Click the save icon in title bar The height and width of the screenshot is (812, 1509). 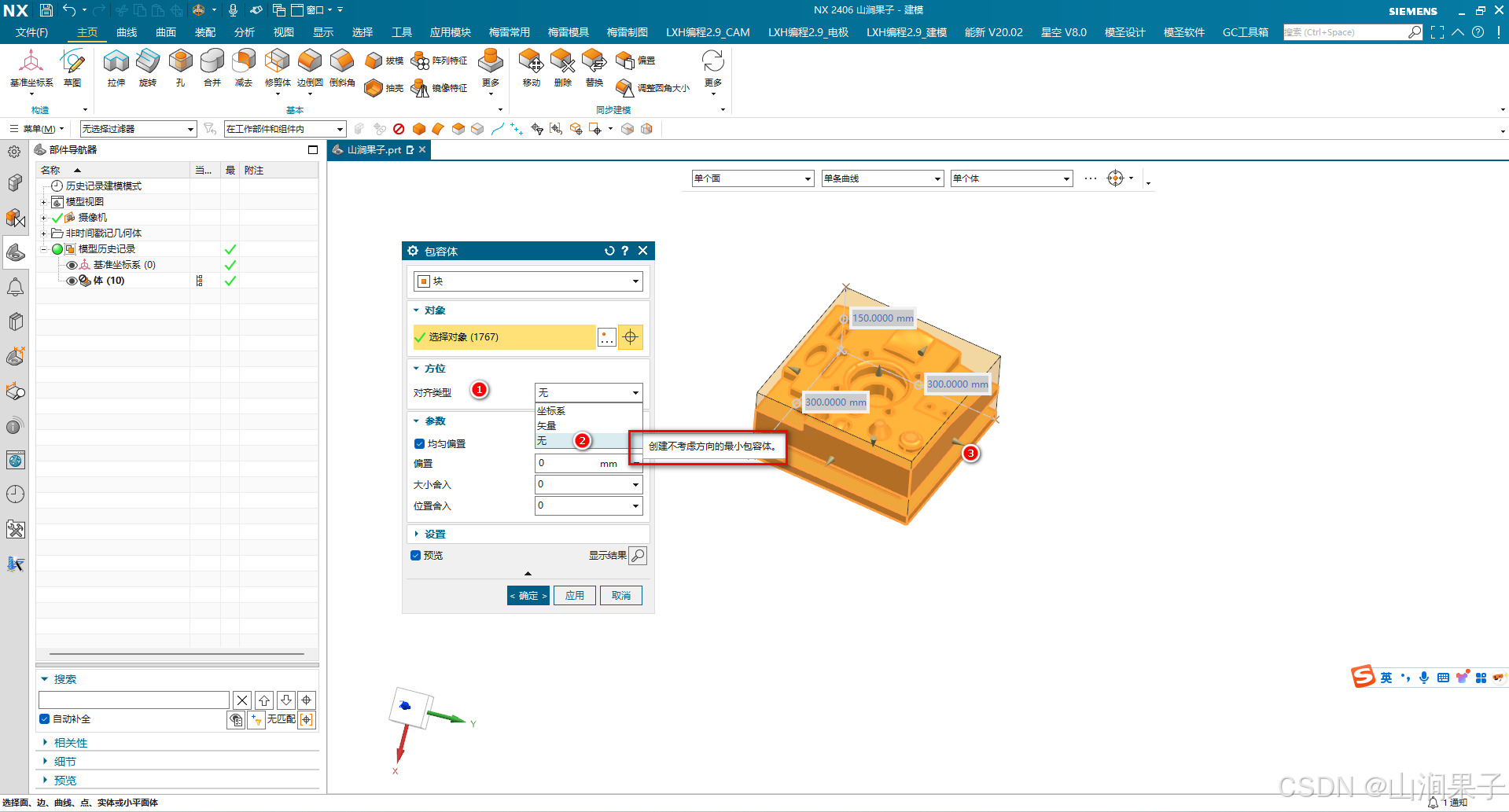click(x=46, y=10)
